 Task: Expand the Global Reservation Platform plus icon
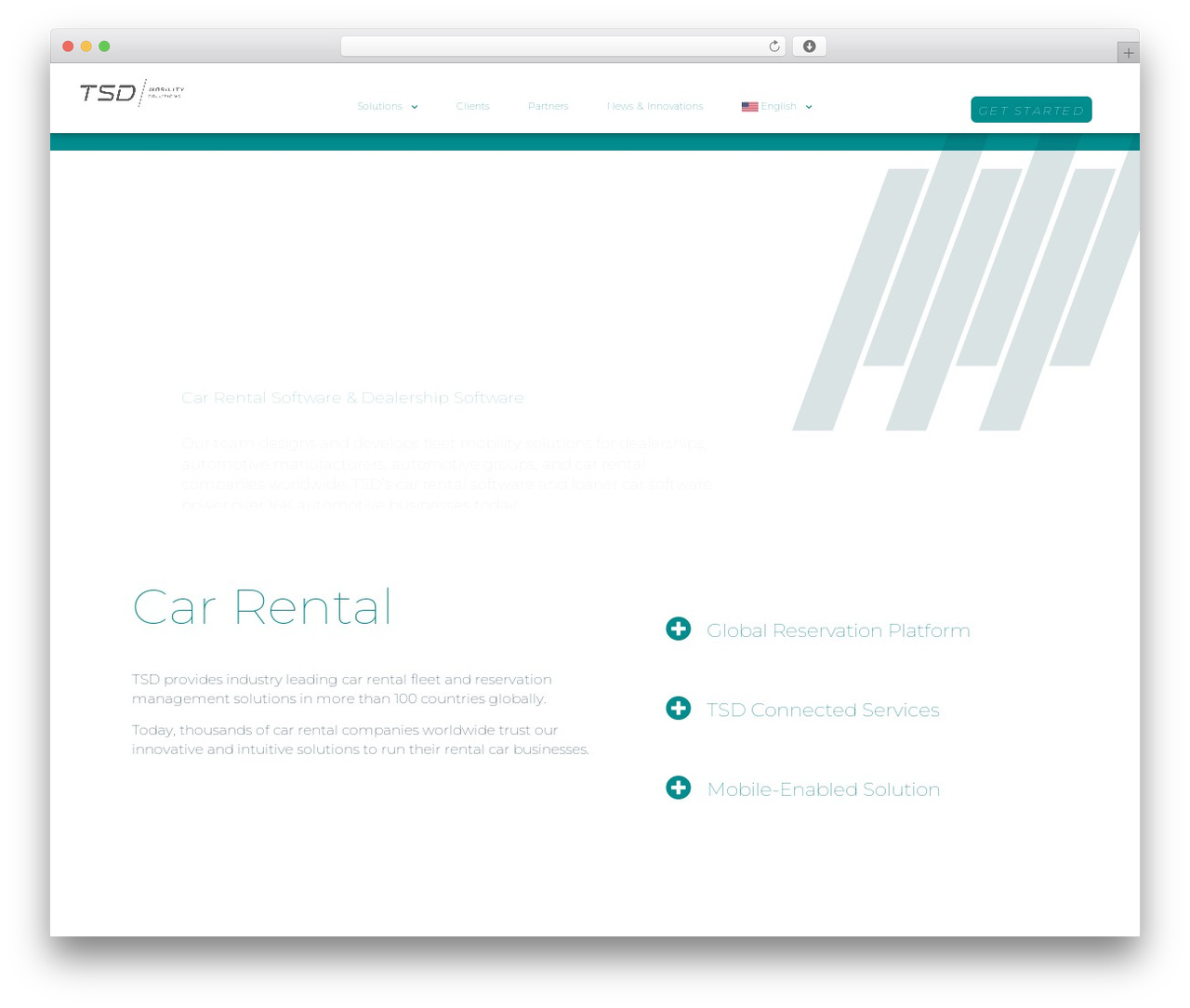(679, 630)
